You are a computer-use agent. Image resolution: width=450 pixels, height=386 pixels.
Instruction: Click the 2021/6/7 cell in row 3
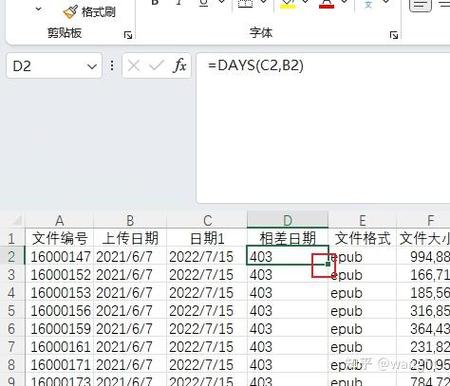(x=130, y=275)
